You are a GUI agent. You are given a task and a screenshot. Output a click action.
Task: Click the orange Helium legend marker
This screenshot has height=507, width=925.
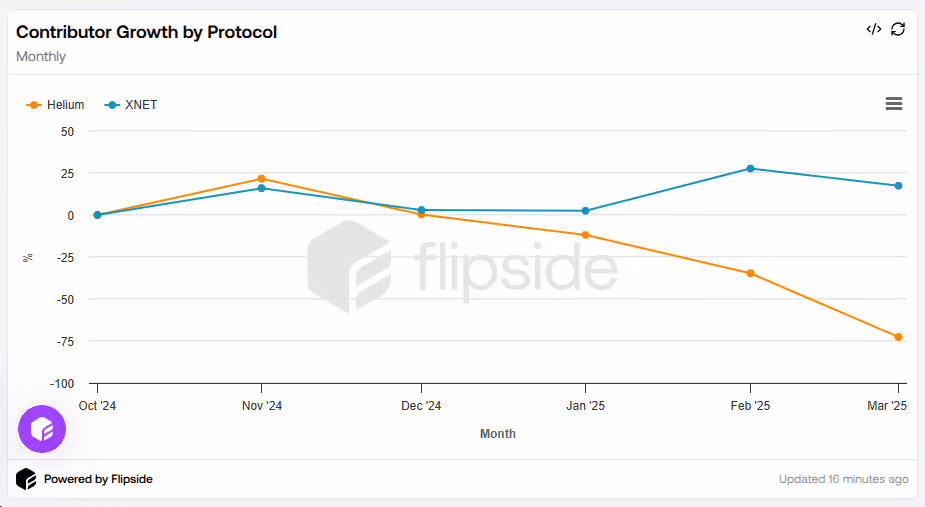click(x=34, y=105)
